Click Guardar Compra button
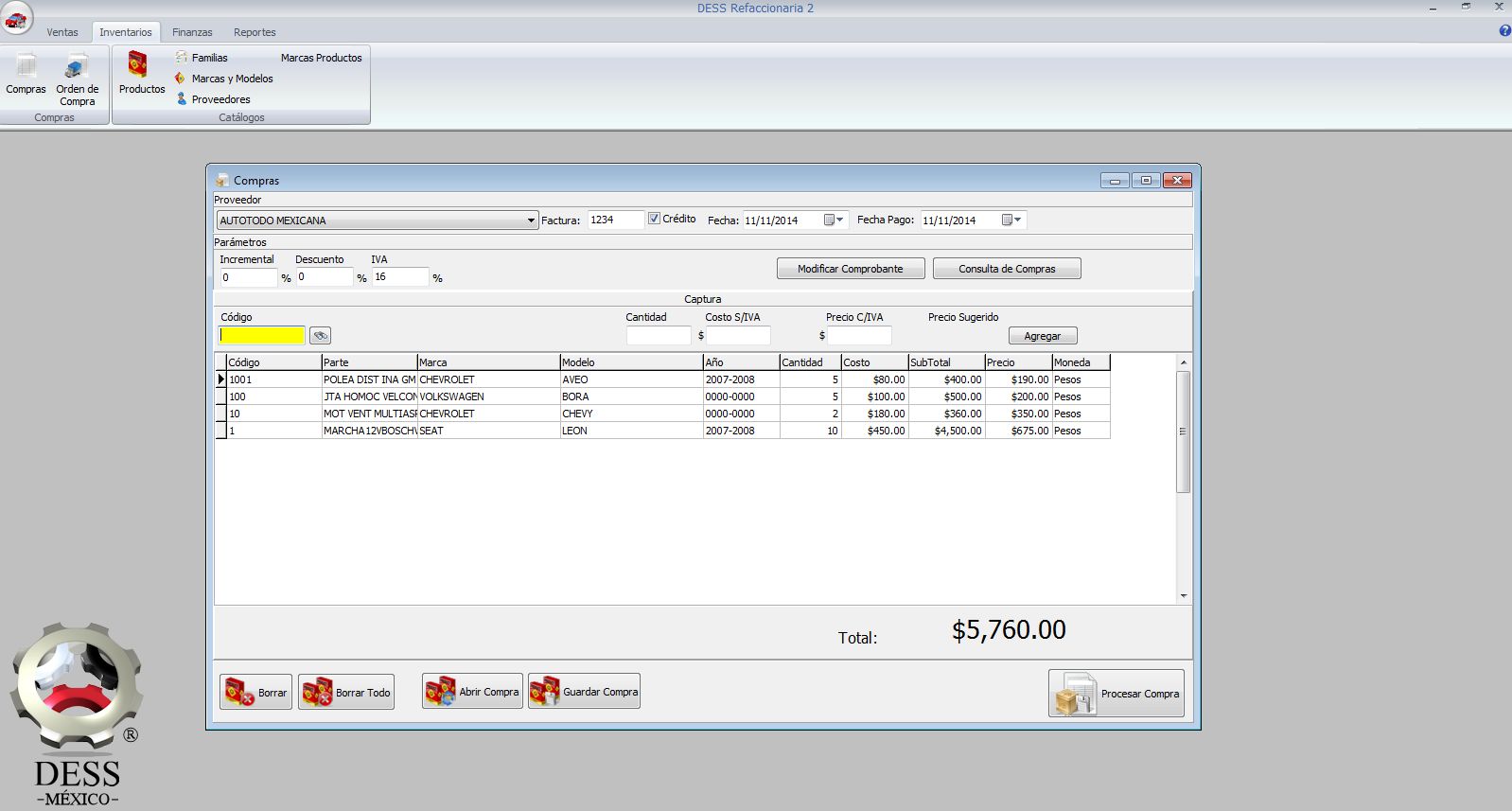 pyautogui.click(x=584, y=691)
